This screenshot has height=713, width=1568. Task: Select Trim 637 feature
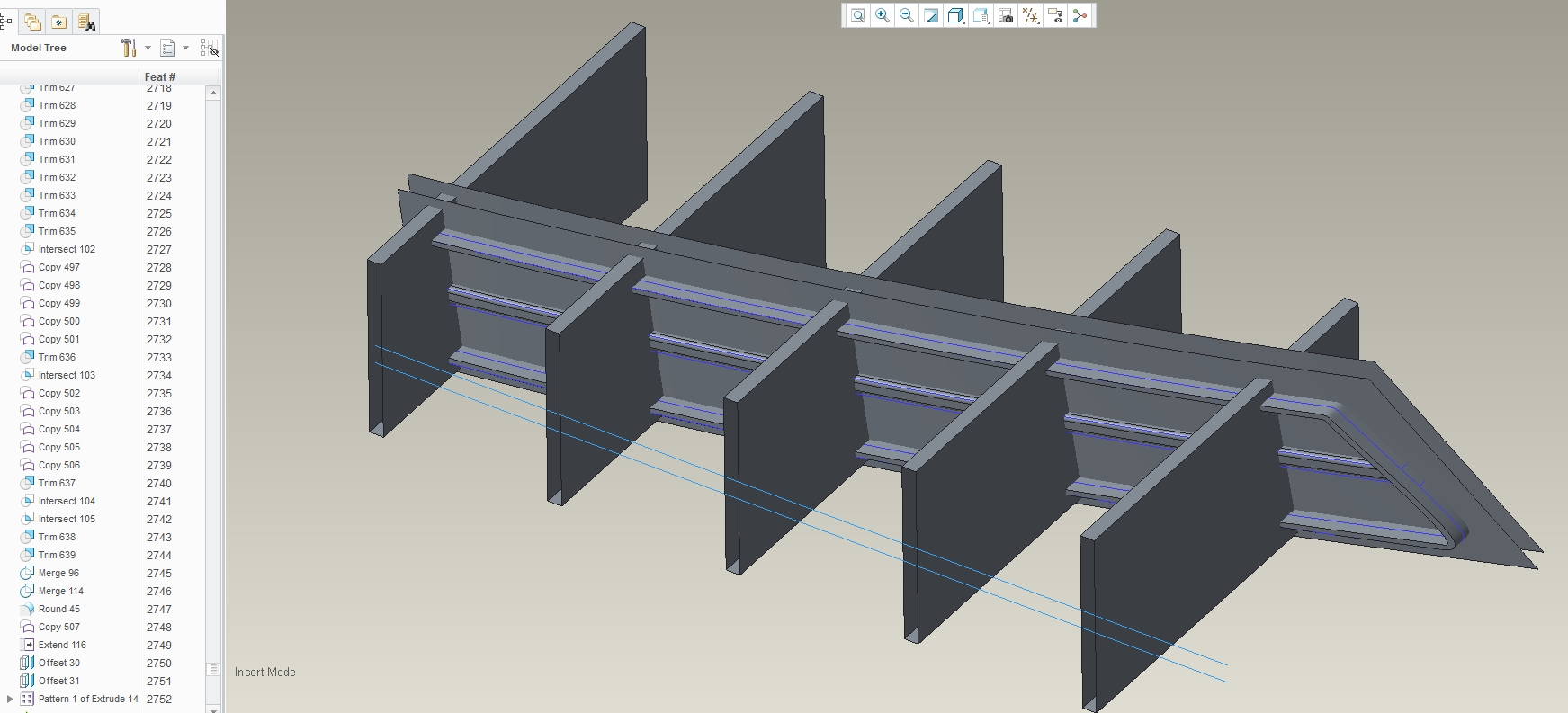click(57, 483)
